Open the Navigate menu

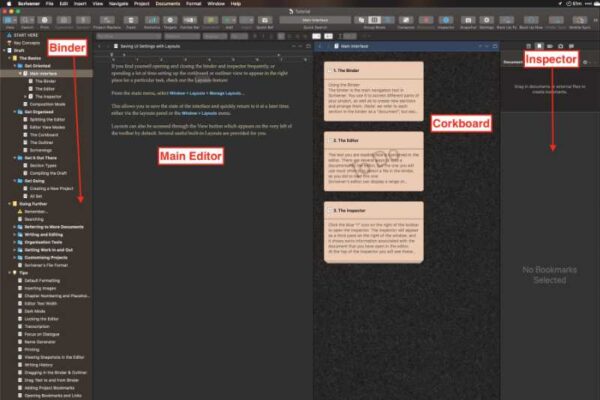pyautogui.click(x=119, y=3)
